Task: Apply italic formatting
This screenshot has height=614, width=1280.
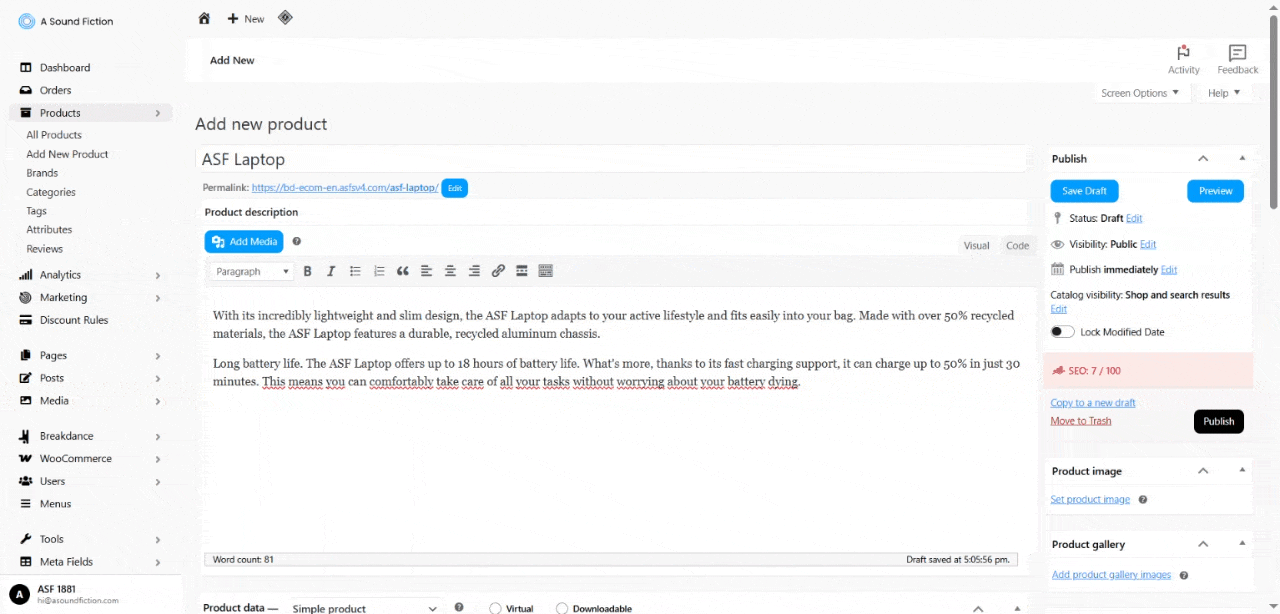Action: click(x=331, y=270)
